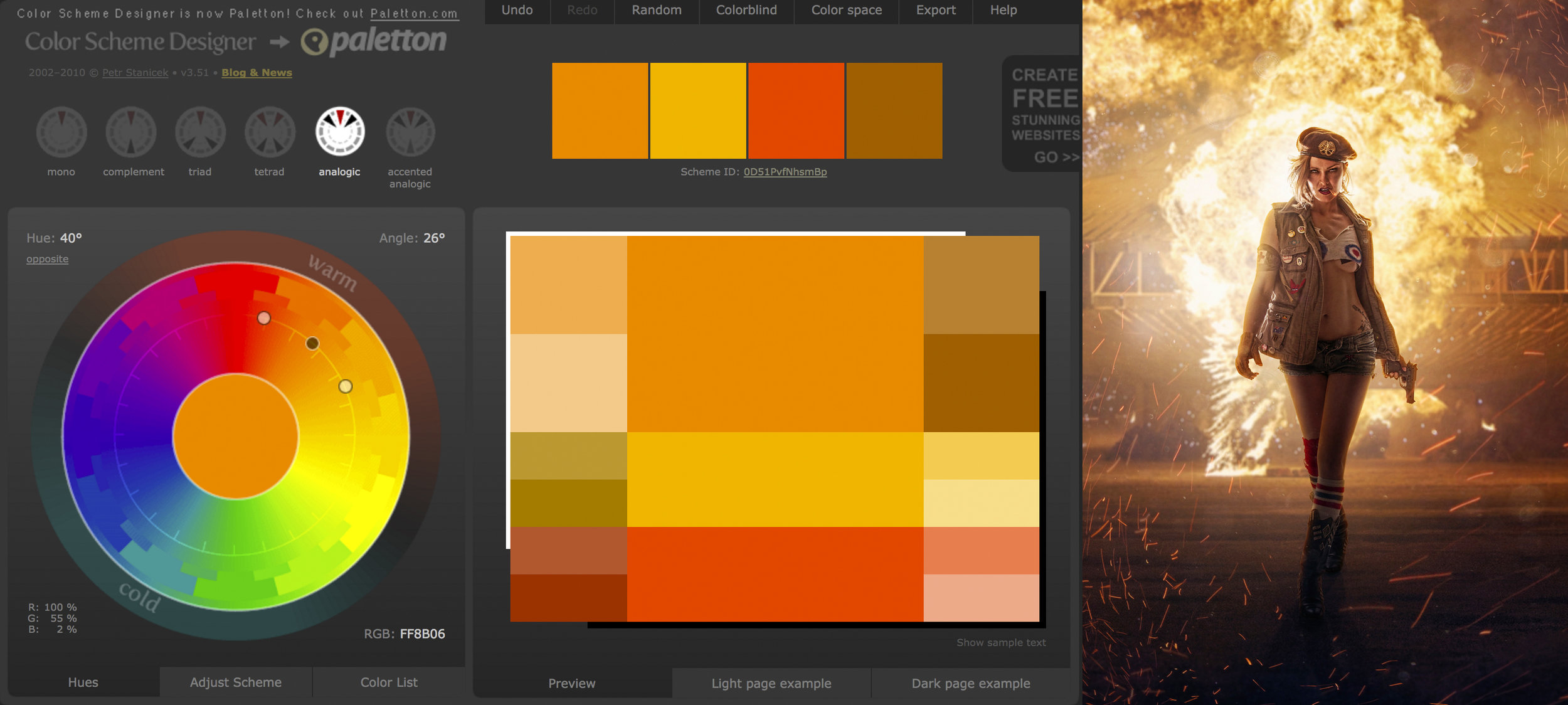
Task: Click the dark brown preview variant on right
Action: coord(982,383)
